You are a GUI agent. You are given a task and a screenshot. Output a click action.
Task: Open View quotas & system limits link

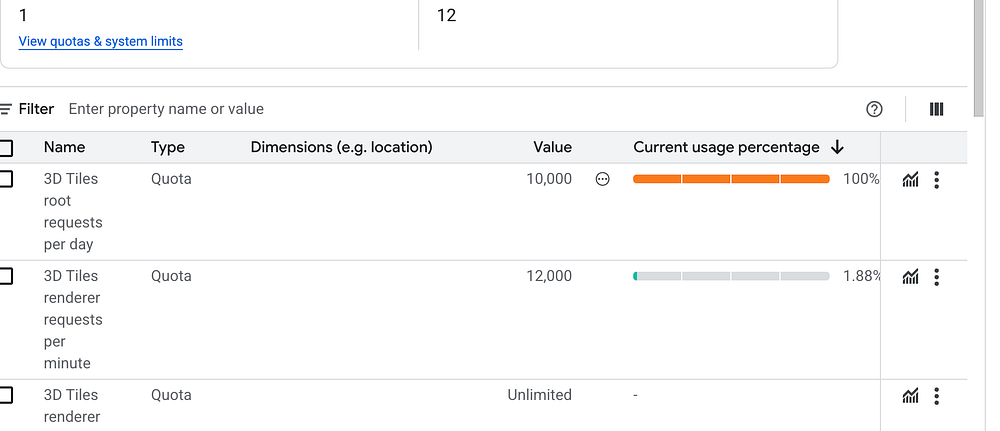[101, 41]
